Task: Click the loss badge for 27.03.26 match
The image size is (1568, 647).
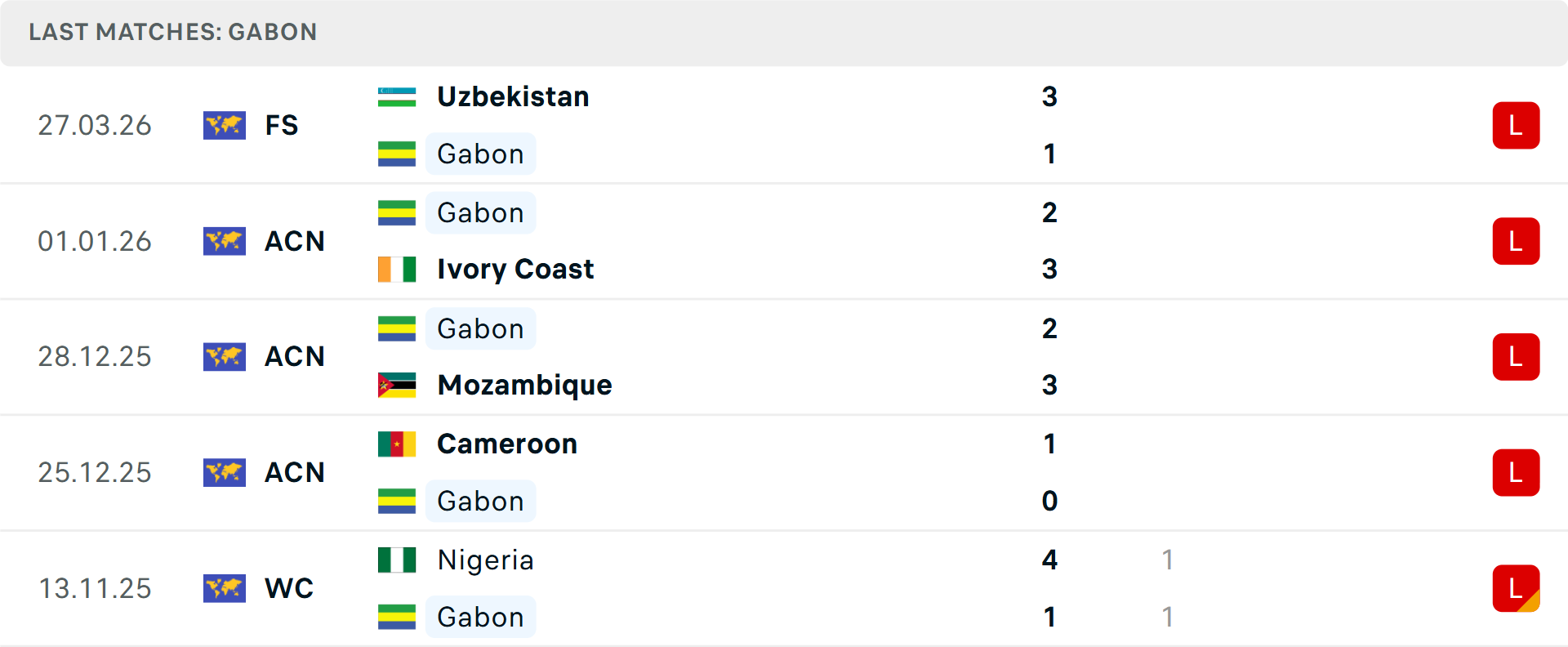Action: click(1516, 126)
